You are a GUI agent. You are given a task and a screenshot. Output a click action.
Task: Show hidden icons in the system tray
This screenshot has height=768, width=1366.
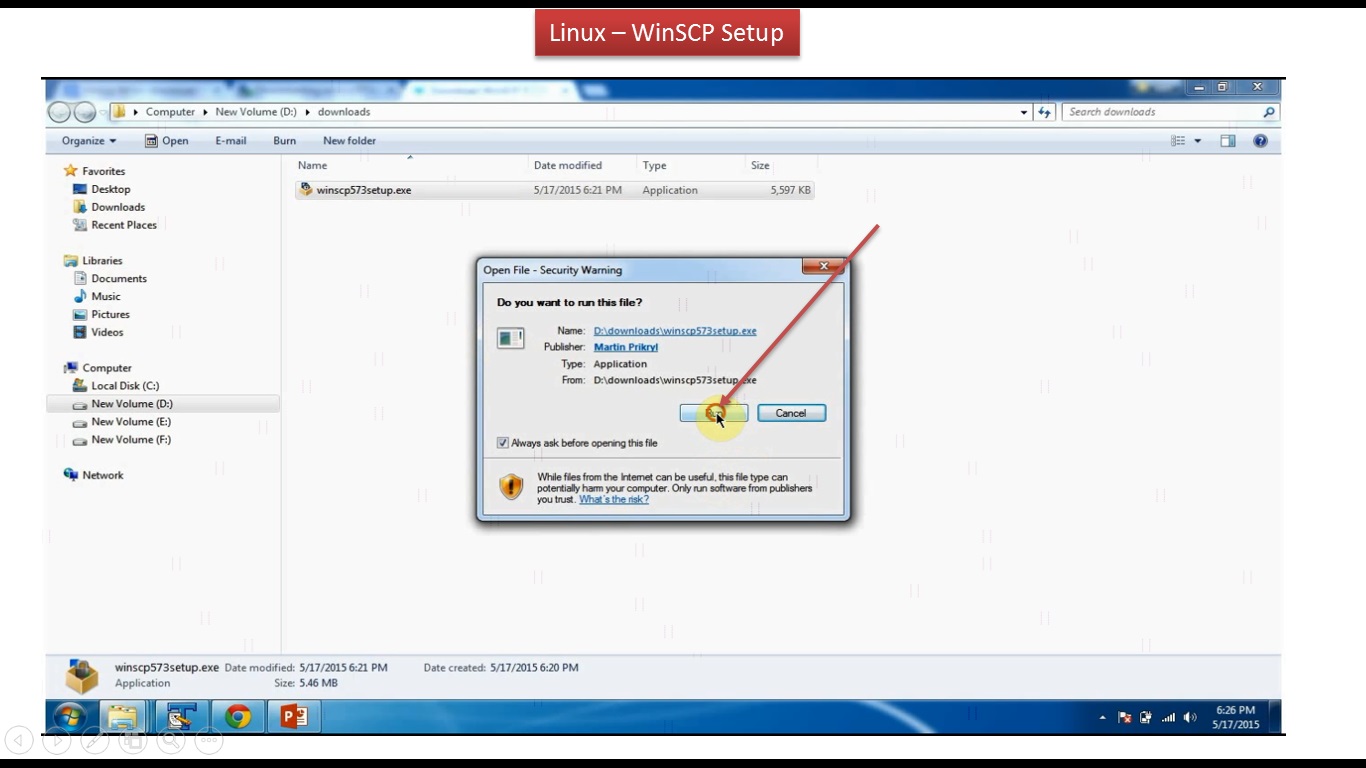tap(1103, 717)
